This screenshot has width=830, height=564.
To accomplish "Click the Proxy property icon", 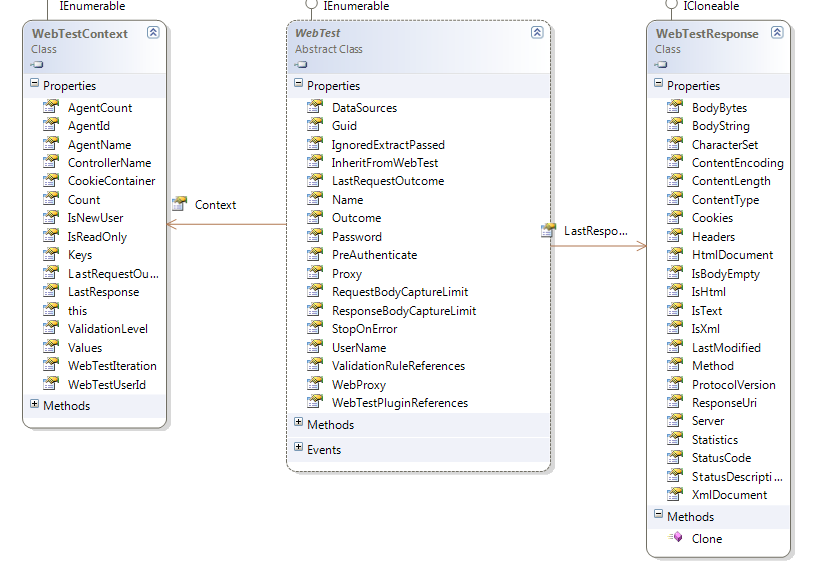I will 315,273.
